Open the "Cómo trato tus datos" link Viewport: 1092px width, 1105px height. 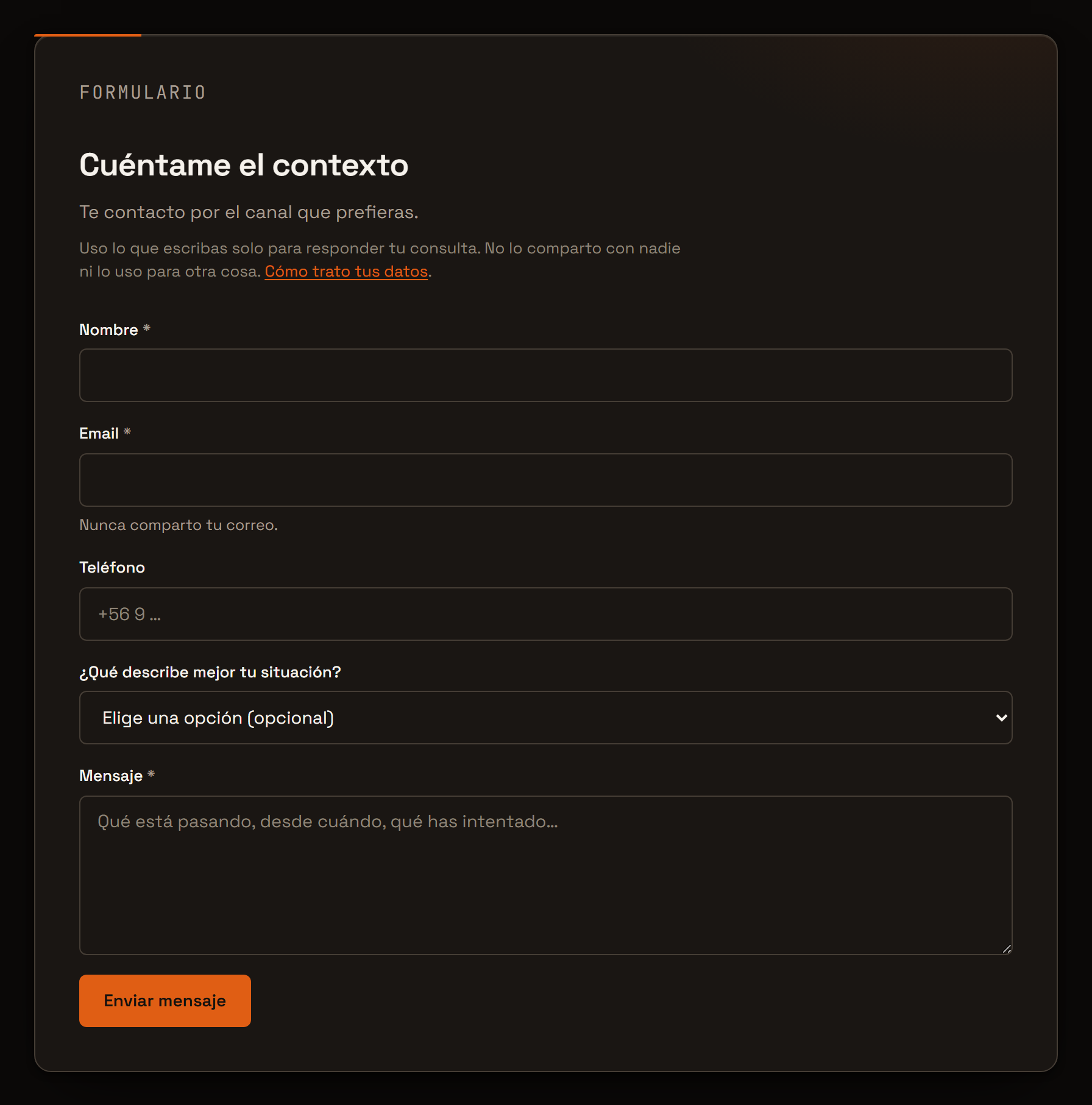(x=346, y=272)
